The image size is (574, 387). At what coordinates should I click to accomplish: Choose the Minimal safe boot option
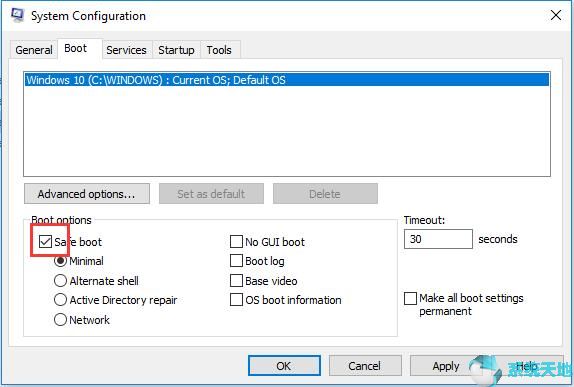60,261
